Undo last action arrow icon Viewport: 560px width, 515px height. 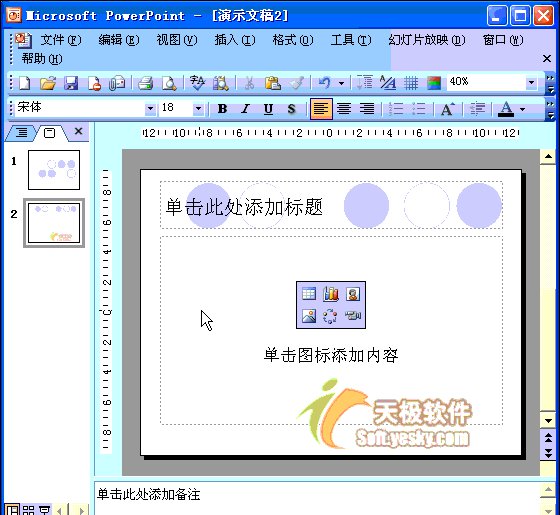click(324, 83)
